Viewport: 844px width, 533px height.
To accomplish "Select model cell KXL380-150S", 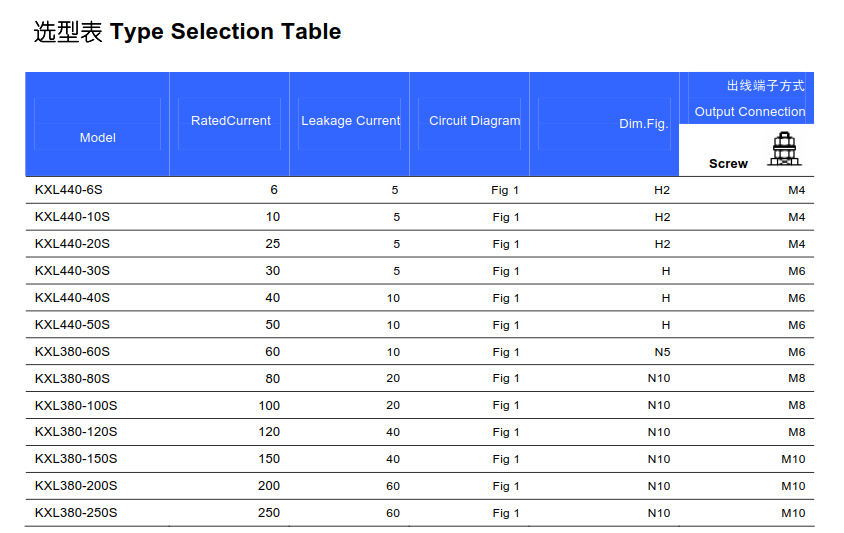I will pyautogui.click(x=76, y=459).
